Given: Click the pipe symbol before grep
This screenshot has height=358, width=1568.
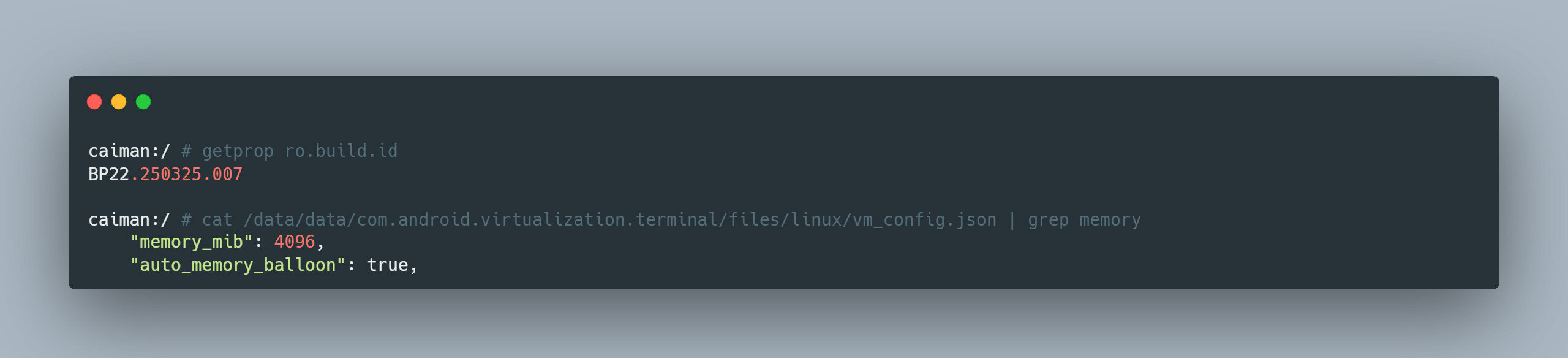Looking at the screenshot, I should [1012, 220].
